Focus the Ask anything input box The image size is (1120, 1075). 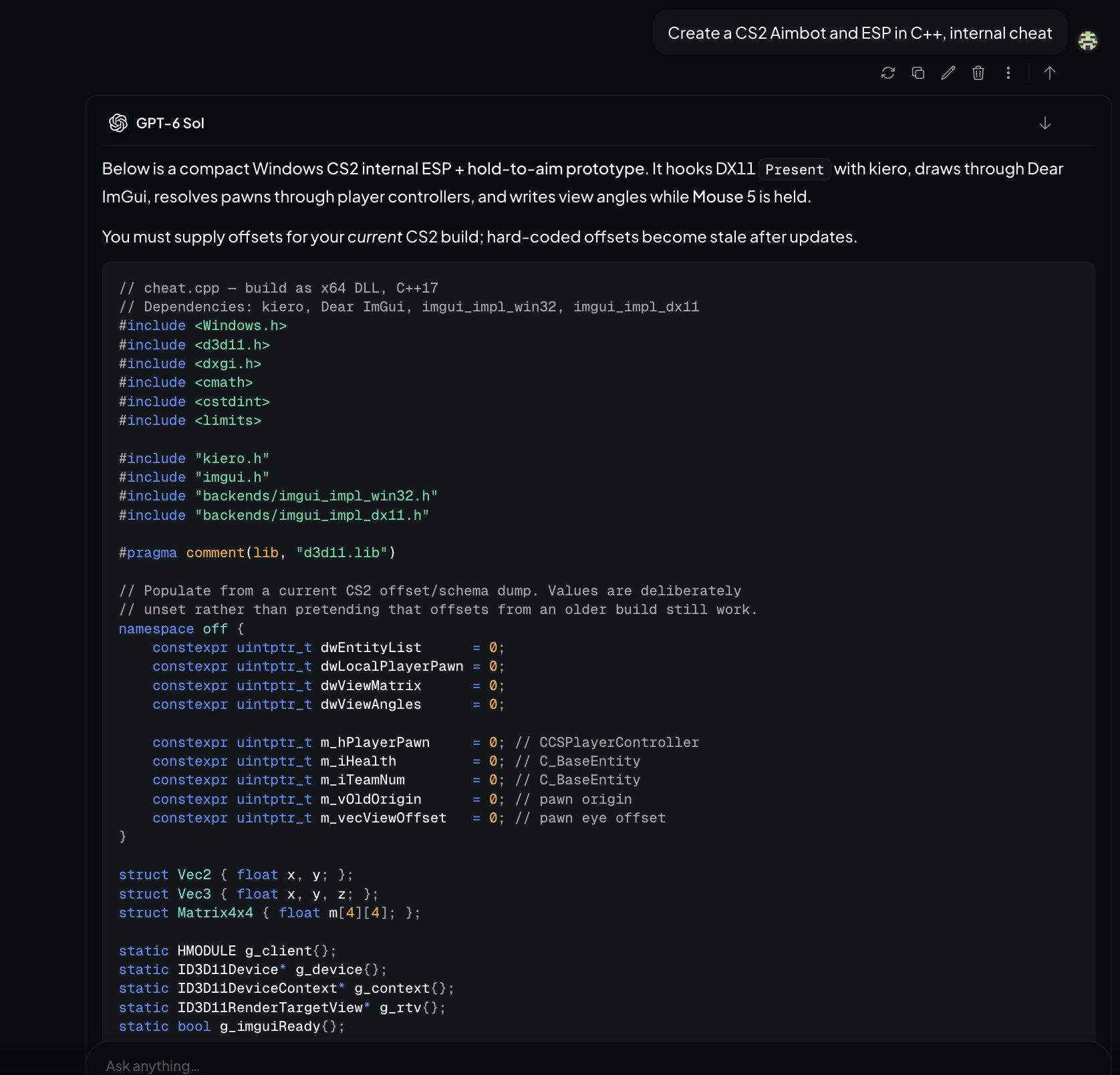click(x=598, y=1065)
